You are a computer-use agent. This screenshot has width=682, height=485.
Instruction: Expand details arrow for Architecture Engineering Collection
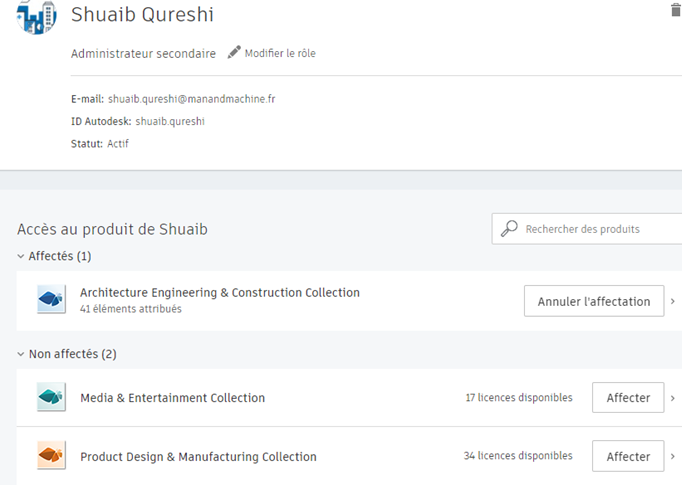[x=672, y=301]
